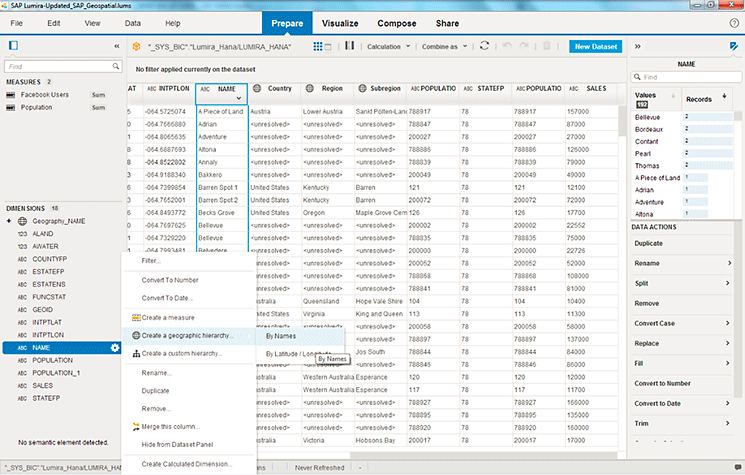Screen dimensions: 745x475
Task: Click the Sum aggregation for Facebook Users
Action: (x=98, y=95)
